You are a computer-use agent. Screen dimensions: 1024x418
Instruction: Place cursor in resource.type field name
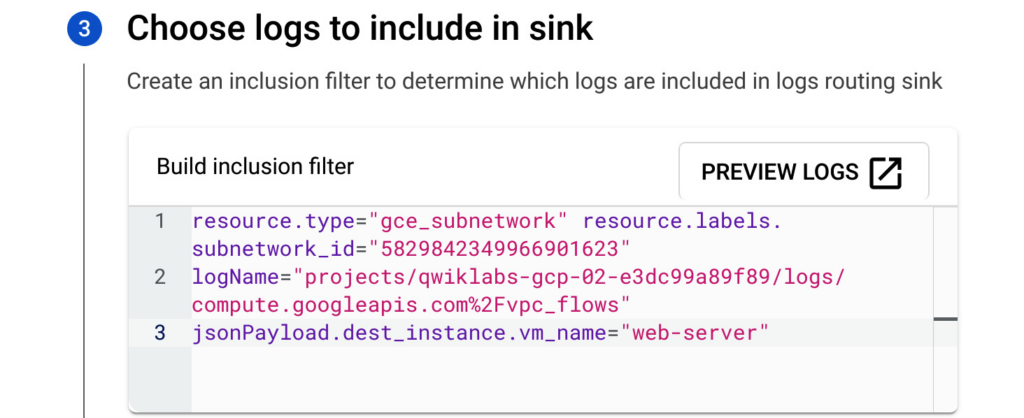tap(274, 221)
